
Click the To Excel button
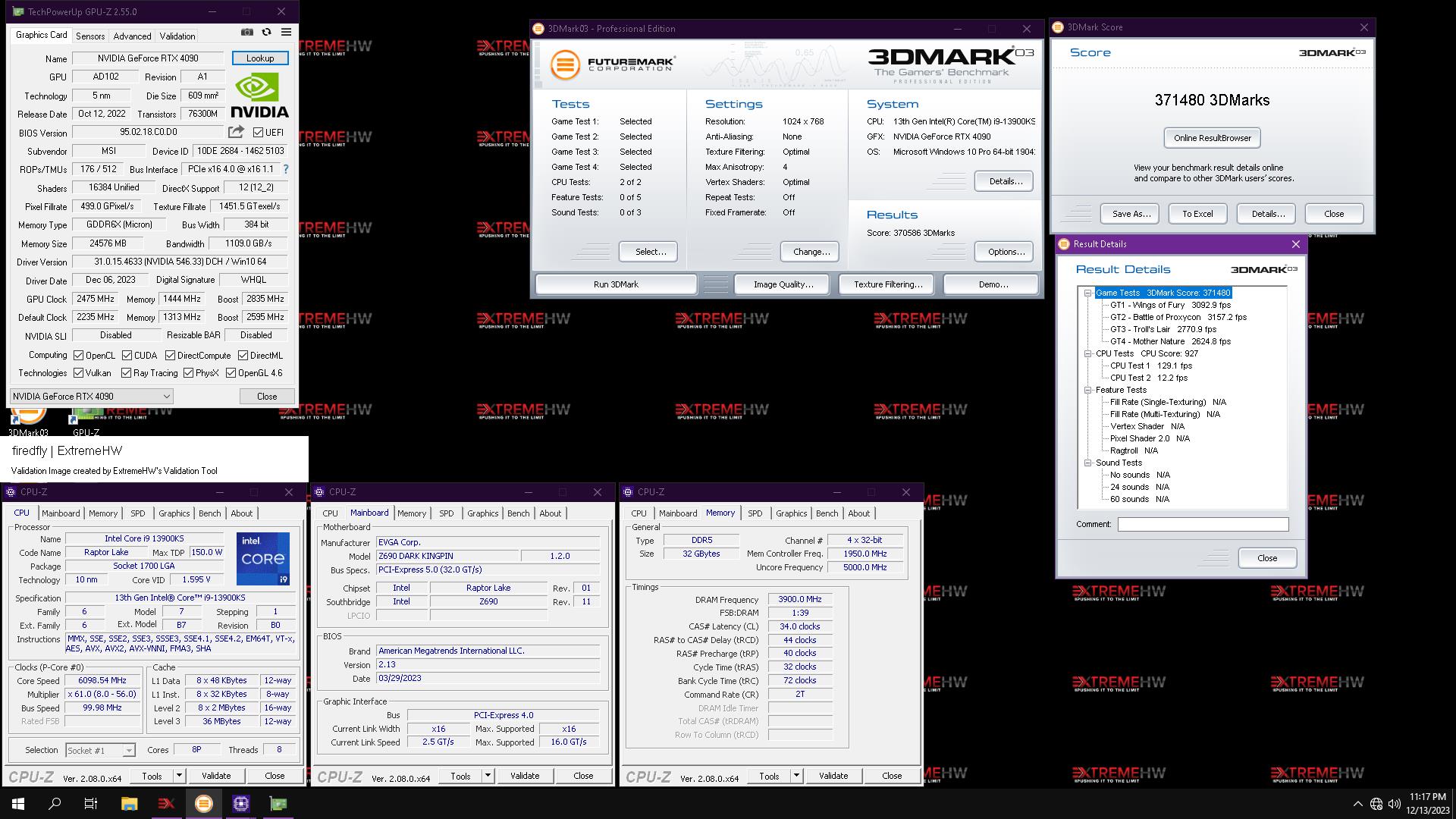(x=1197, y=214)
